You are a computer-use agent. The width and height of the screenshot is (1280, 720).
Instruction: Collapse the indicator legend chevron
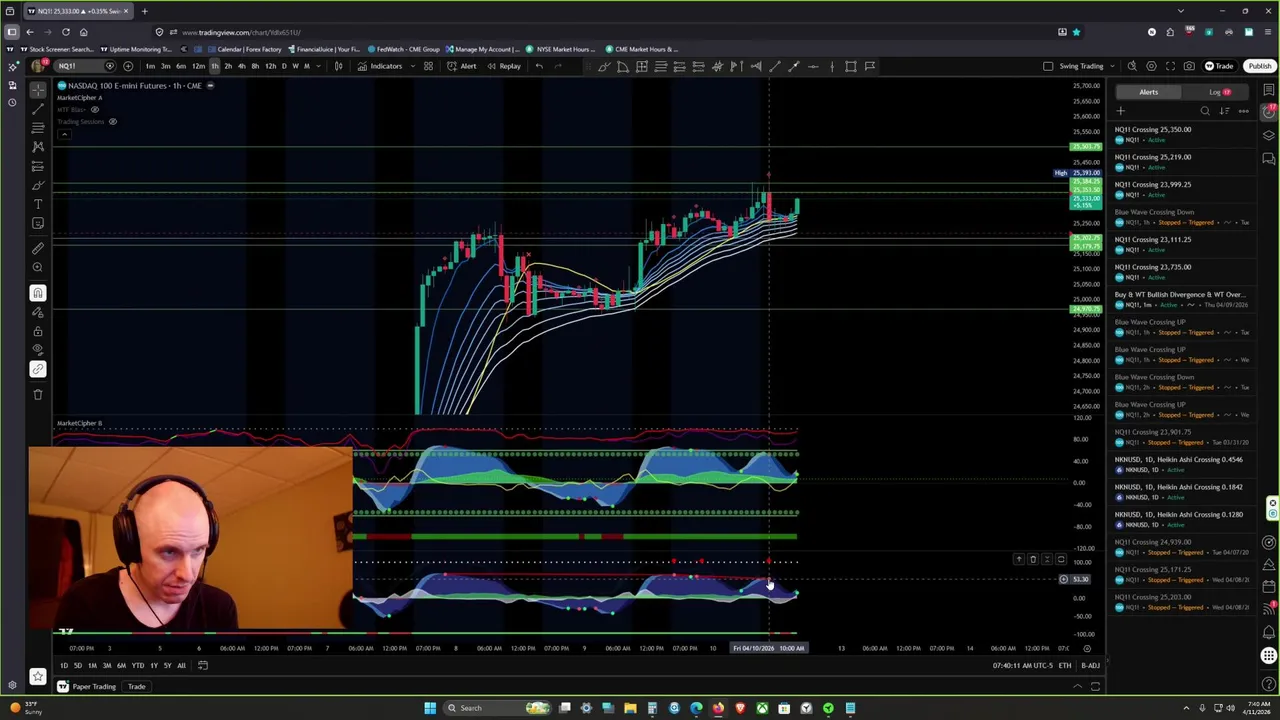pyautogui.click(x=64, y=134)
